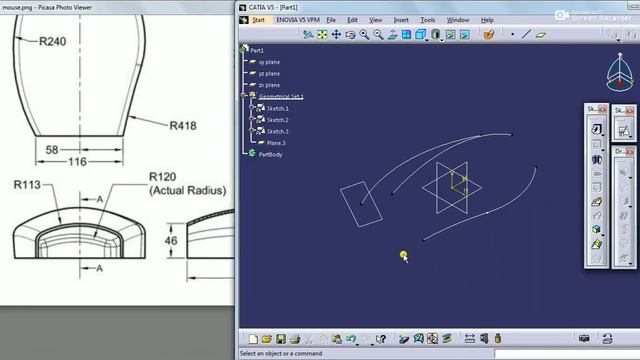Click the What's This help icon
640x360 pixels.
(x=381, y=339)
